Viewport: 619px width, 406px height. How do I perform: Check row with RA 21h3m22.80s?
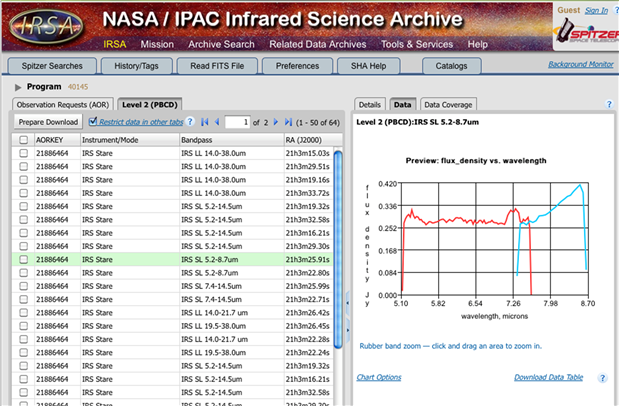(x=24, y=273)
